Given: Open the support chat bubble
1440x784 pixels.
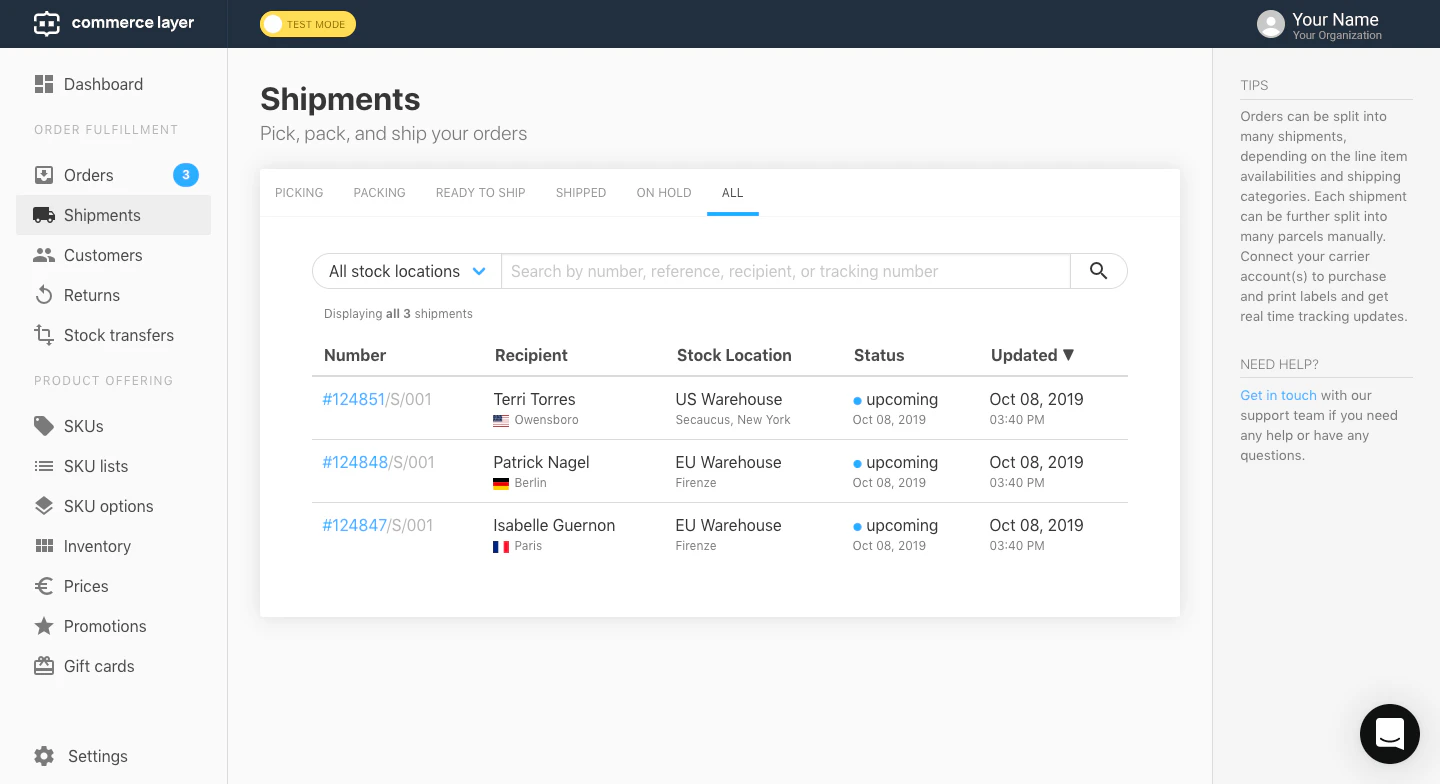Looking at the screenshot, I should pyautogui.click(x=1390, y=734).
